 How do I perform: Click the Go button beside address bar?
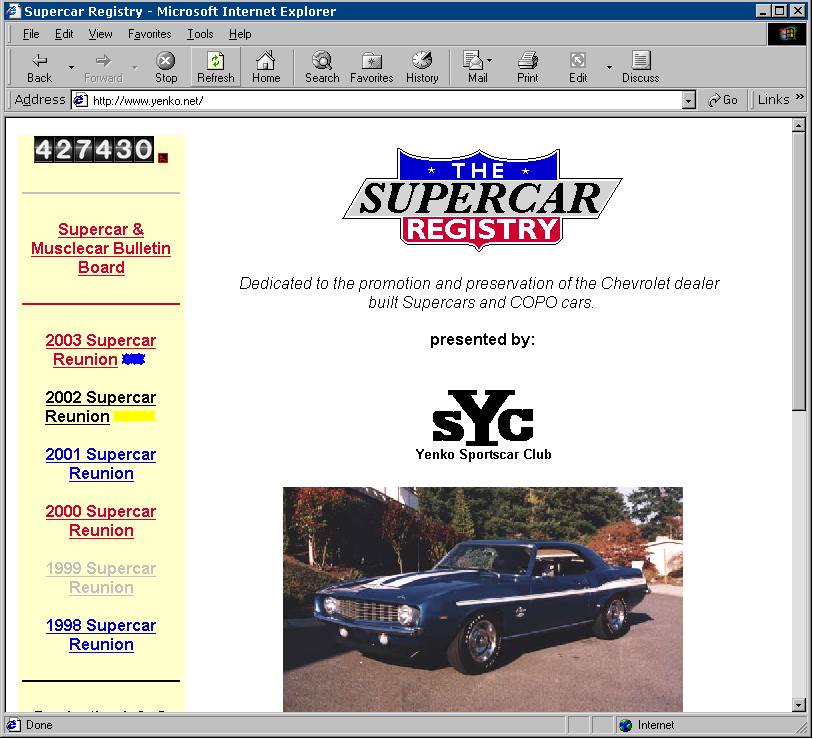722,100
